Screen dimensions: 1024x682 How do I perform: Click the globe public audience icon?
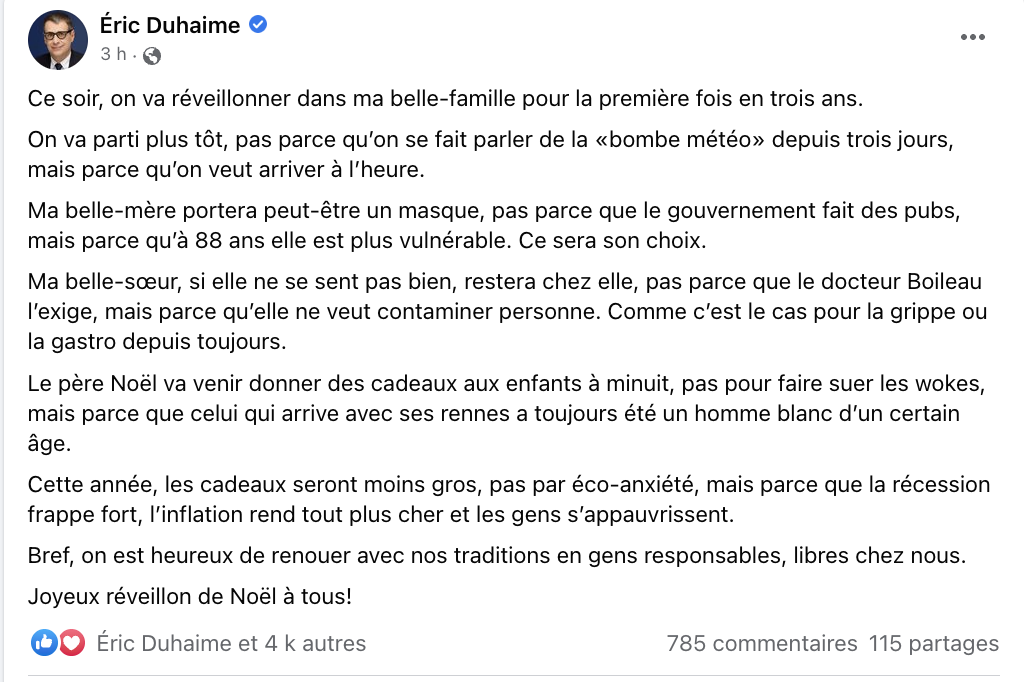point(152,56)
